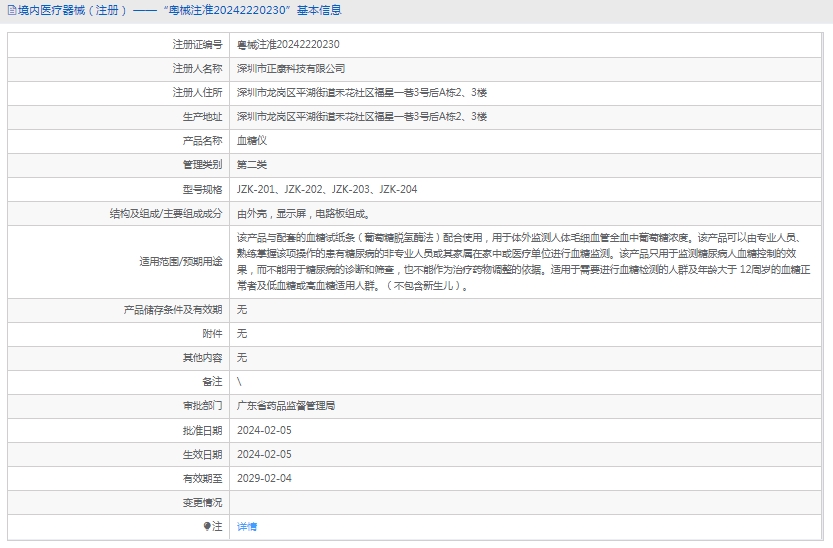
Task: Click the 适用范围/预期用途 row label
Action: [x=181, y=262]
